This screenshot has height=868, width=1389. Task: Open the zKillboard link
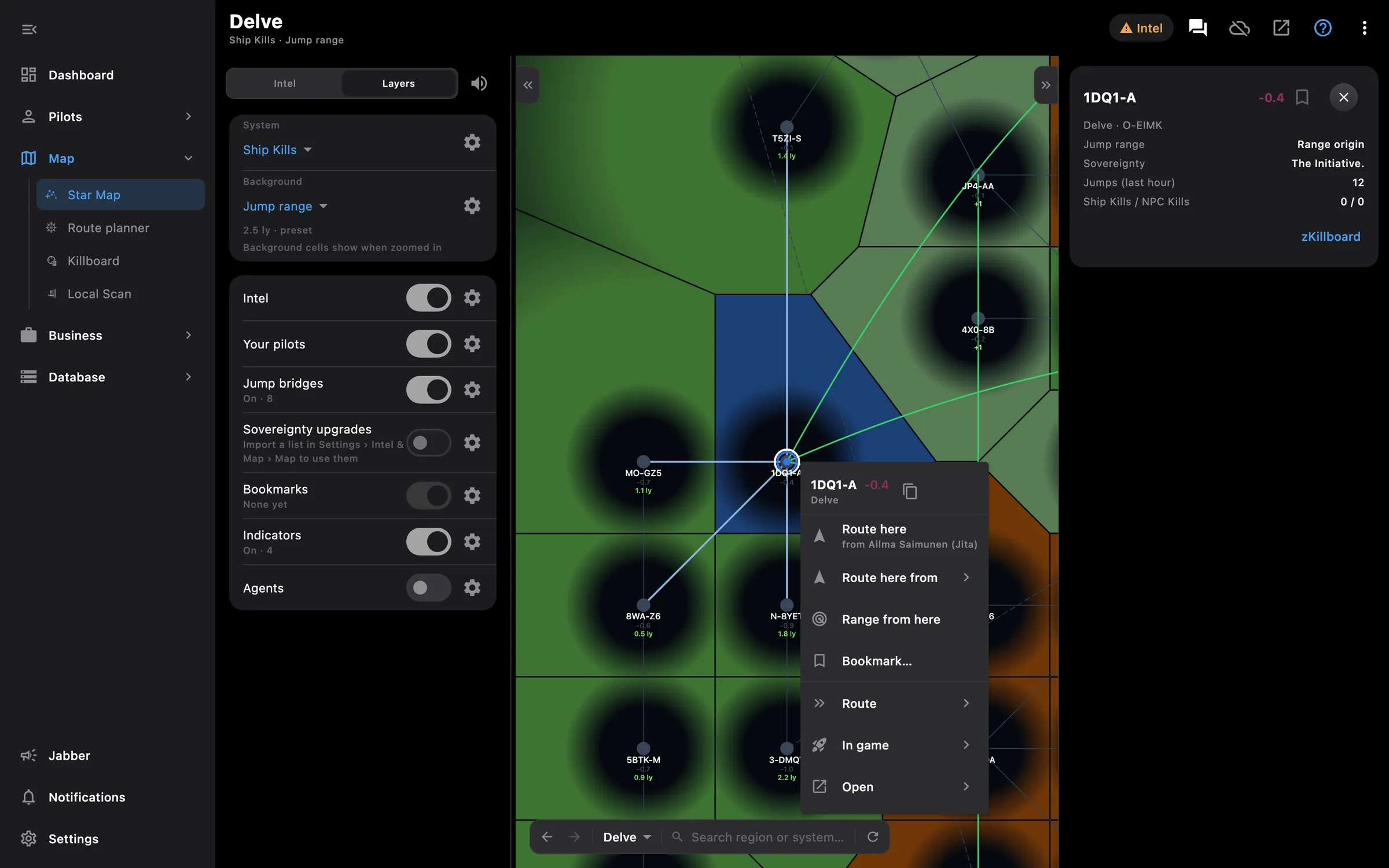pyautogui.click(x=1331, y=237)
